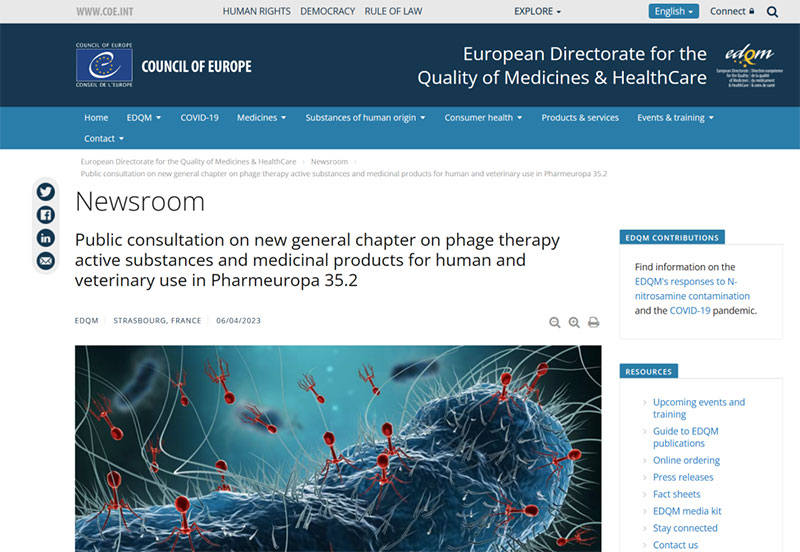Expand the Medicines navigation menu
This screenshot has width=800, height=552.
261,118
